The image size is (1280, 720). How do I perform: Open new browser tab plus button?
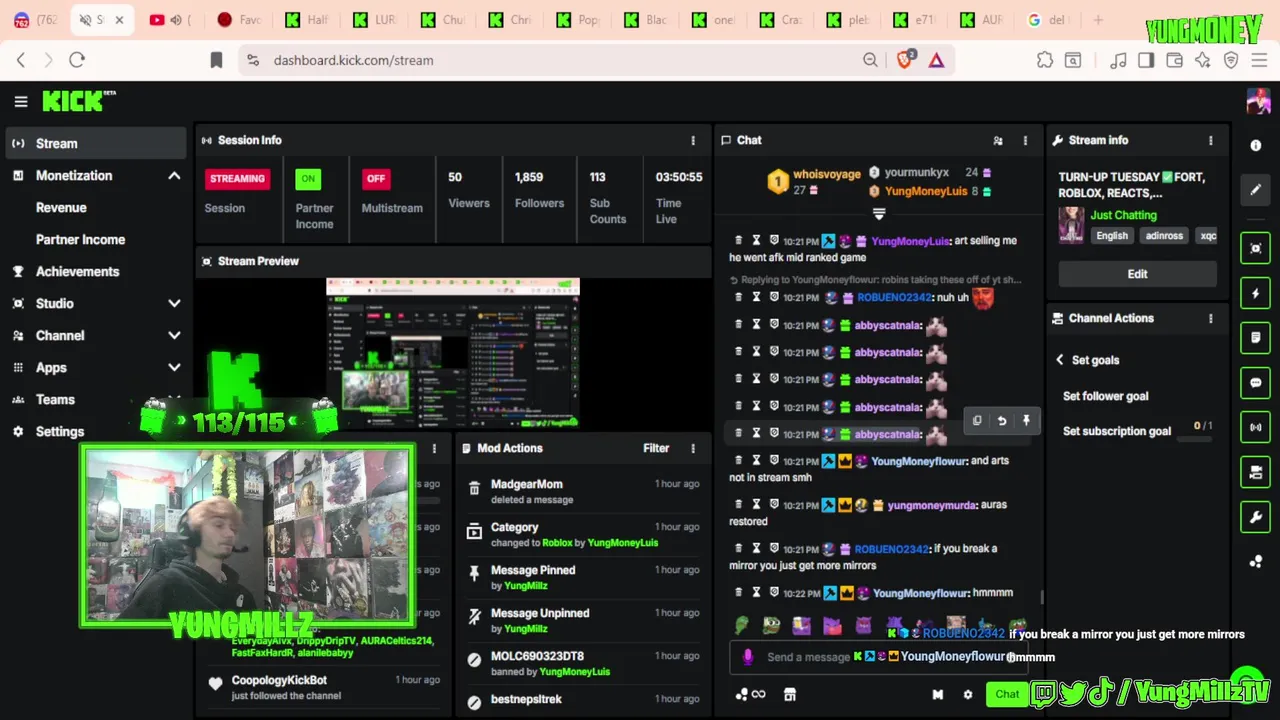[1098, 20]
